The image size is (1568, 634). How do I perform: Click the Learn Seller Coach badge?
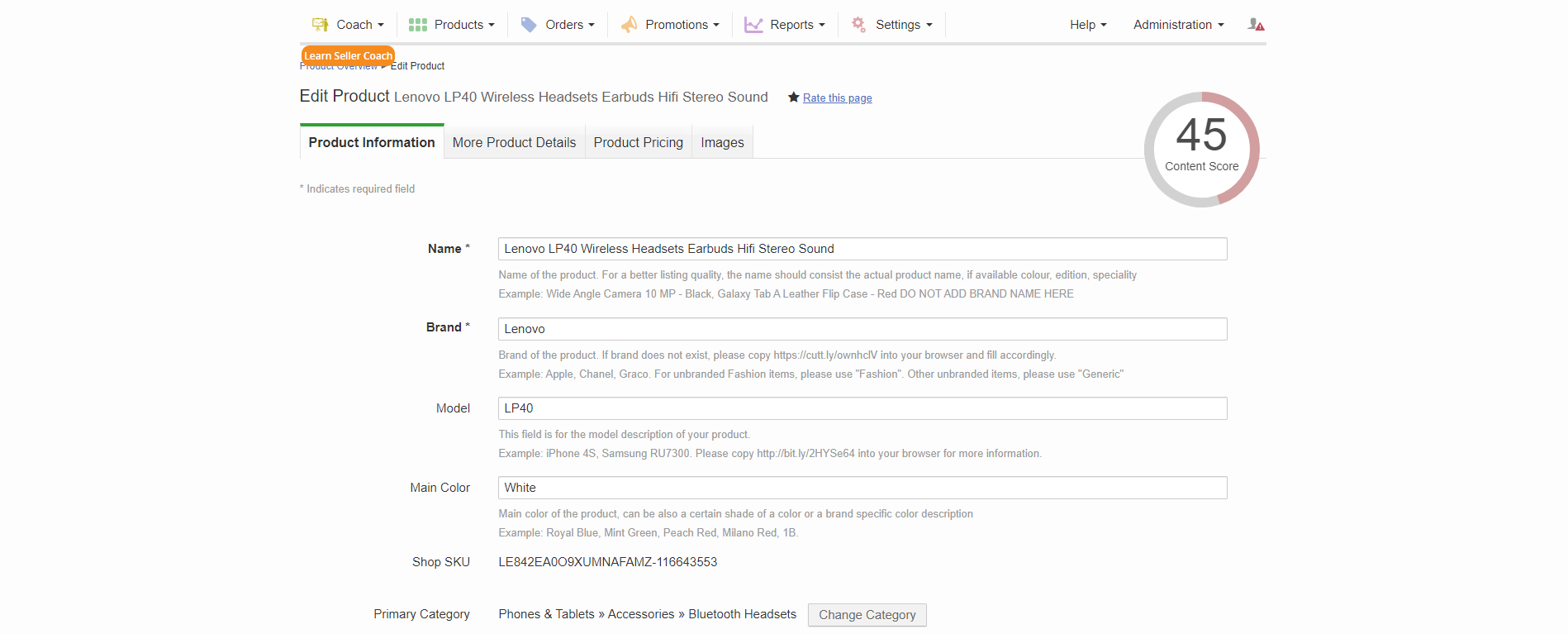pos(348,55)
